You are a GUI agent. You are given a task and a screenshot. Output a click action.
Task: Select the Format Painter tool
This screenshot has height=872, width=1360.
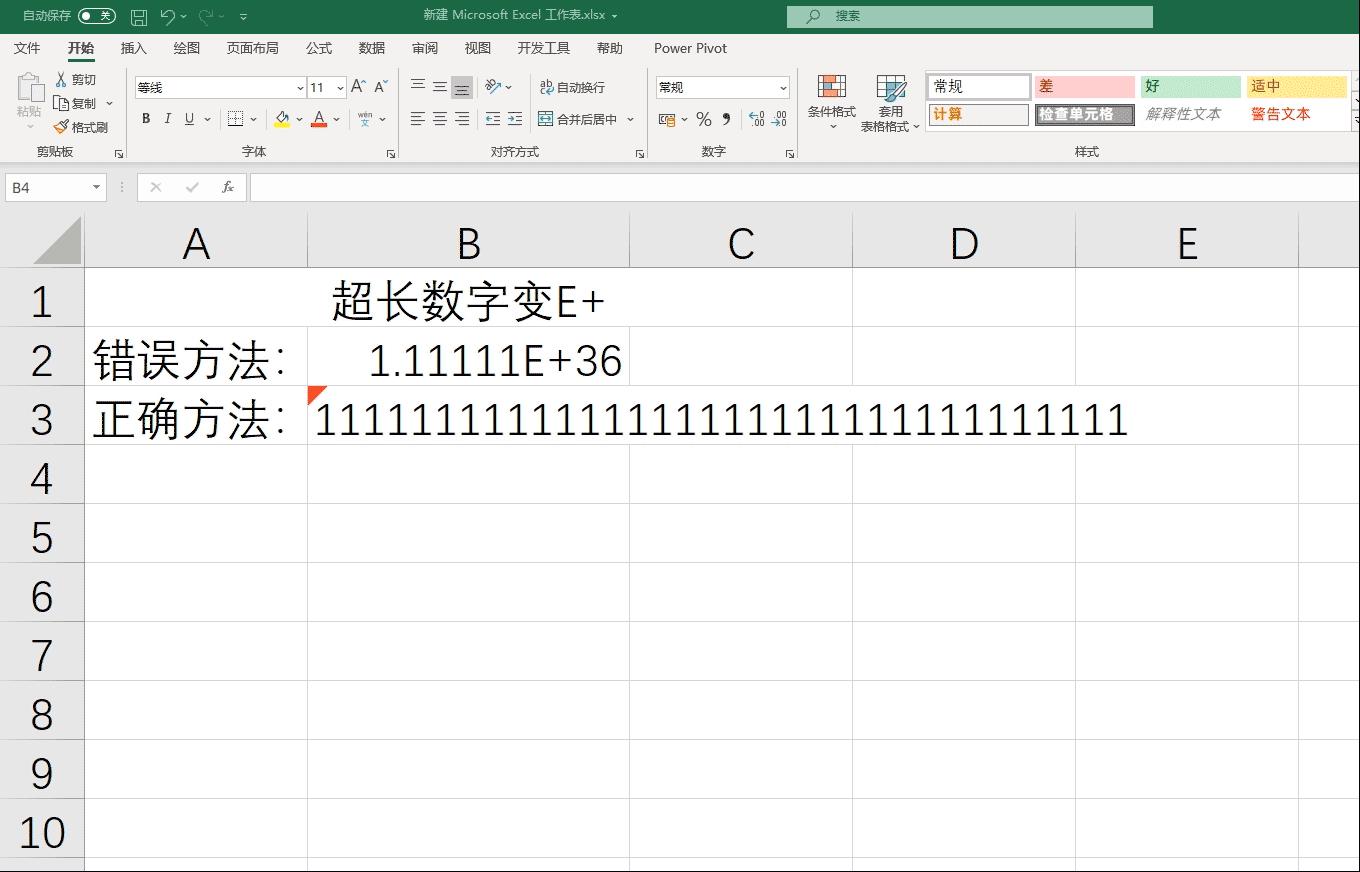(80, 126)
